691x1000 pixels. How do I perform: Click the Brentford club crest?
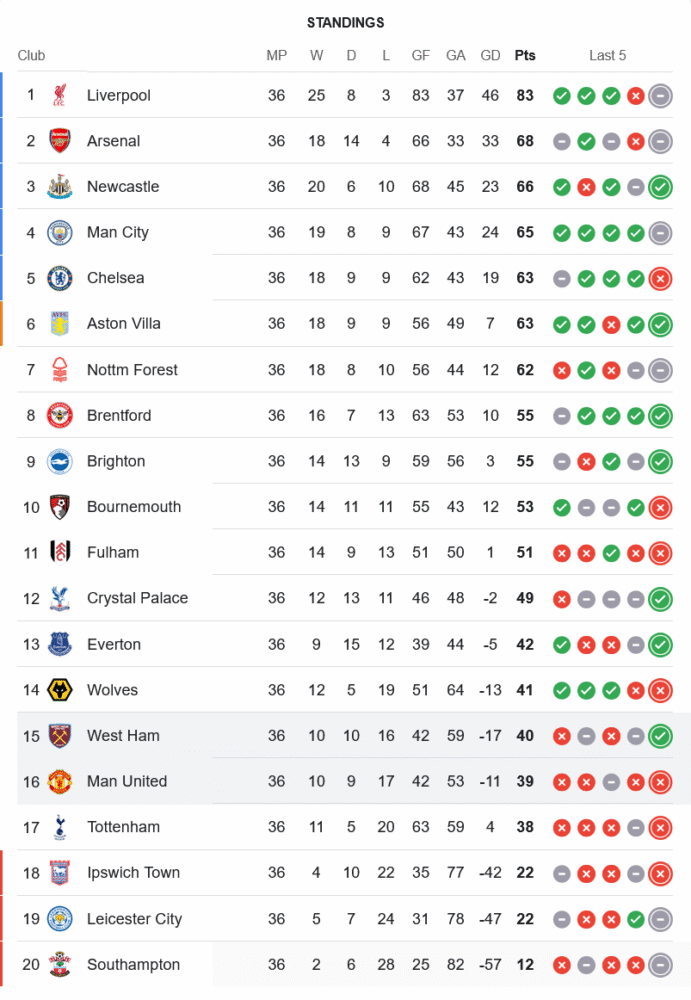(60, 415)
